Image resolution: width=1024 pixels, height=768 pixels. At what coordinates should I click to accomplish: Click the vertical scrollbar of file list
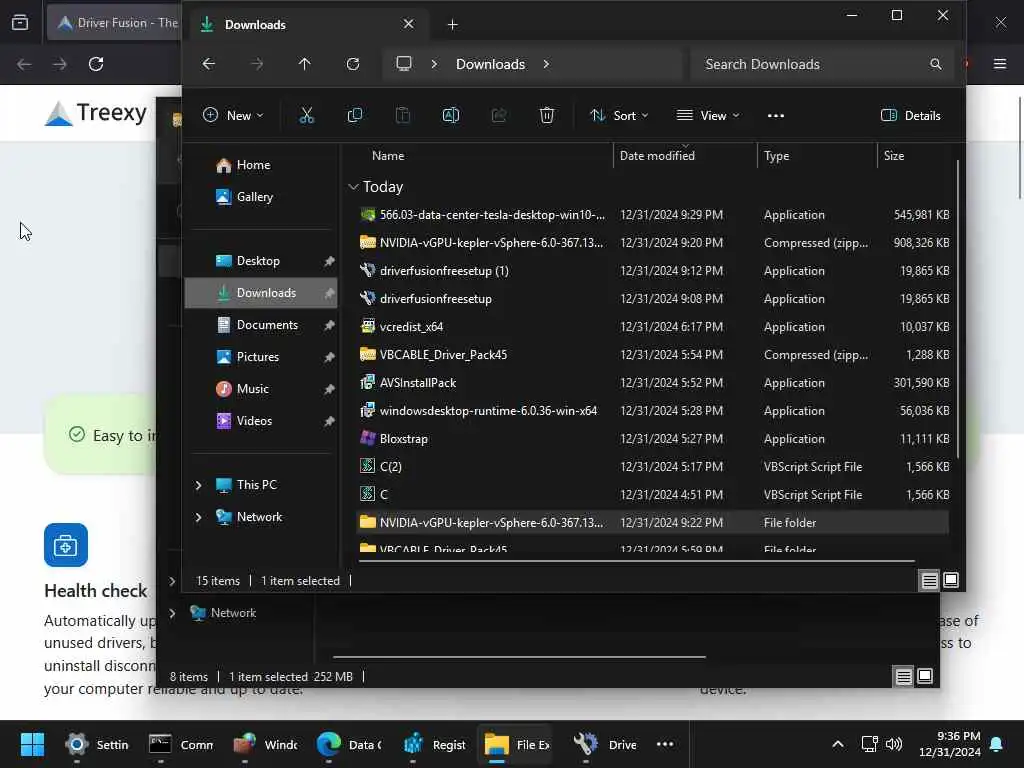click(x=957, y=308)
